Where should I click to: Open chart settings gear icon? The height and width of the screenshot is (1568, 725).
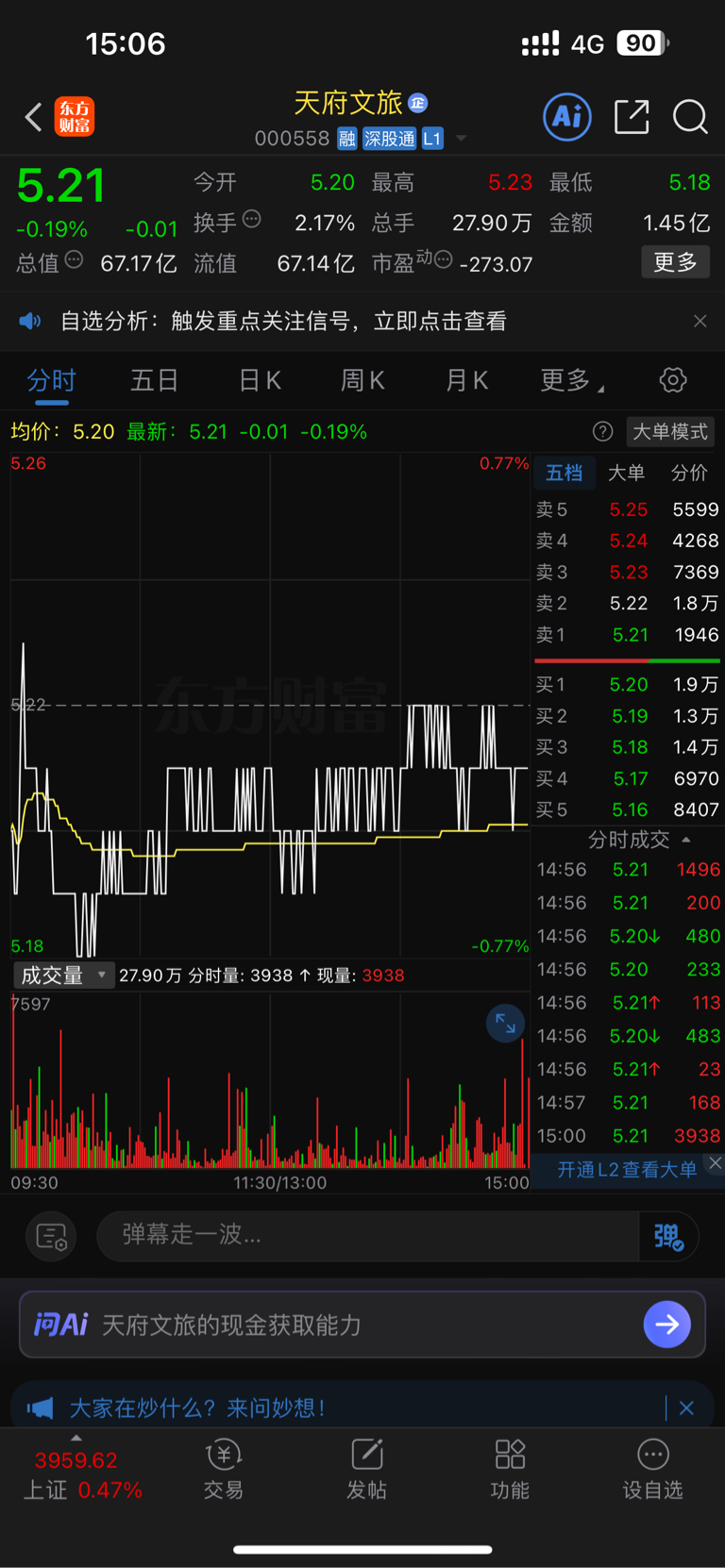click(673, 381)
